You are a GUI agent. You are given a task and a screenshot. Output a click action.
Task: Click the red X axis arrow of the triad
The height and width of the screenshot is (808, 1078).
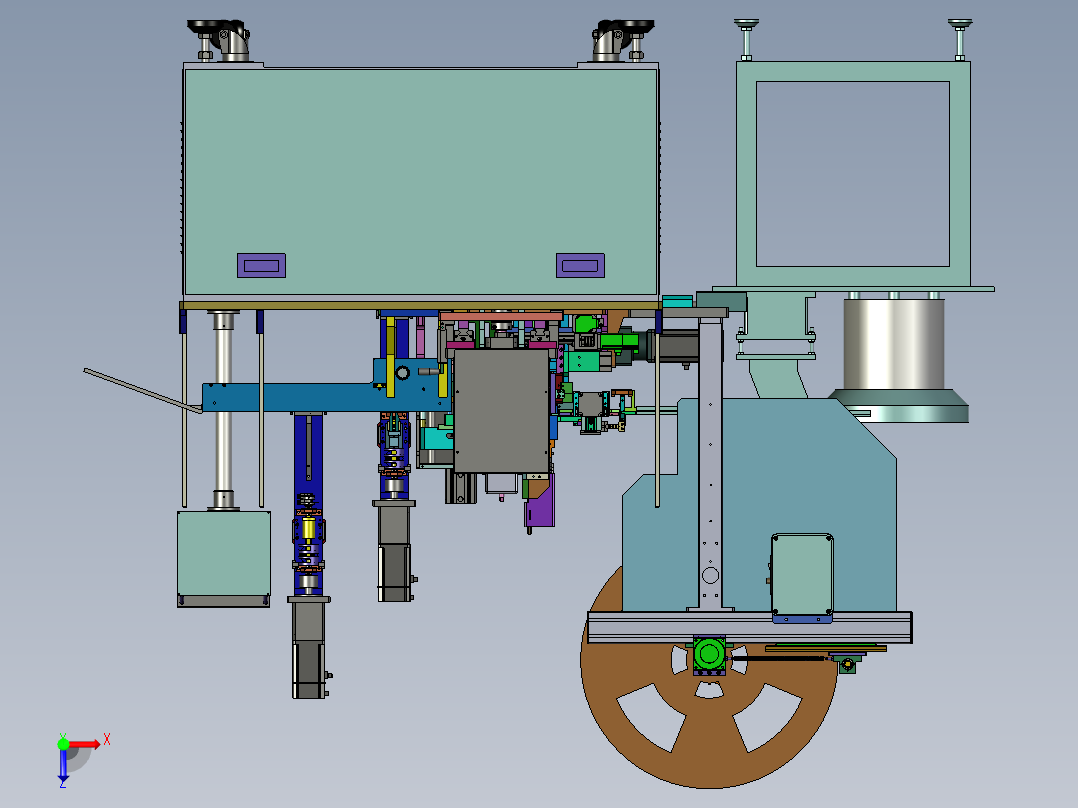(x=86, y=744)
